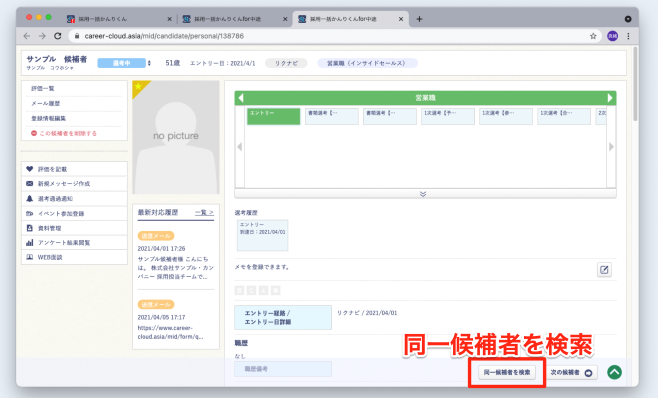The image size is (658, 398).
Task: Open 資料管理 document icon row
Action: coord(74,228)
